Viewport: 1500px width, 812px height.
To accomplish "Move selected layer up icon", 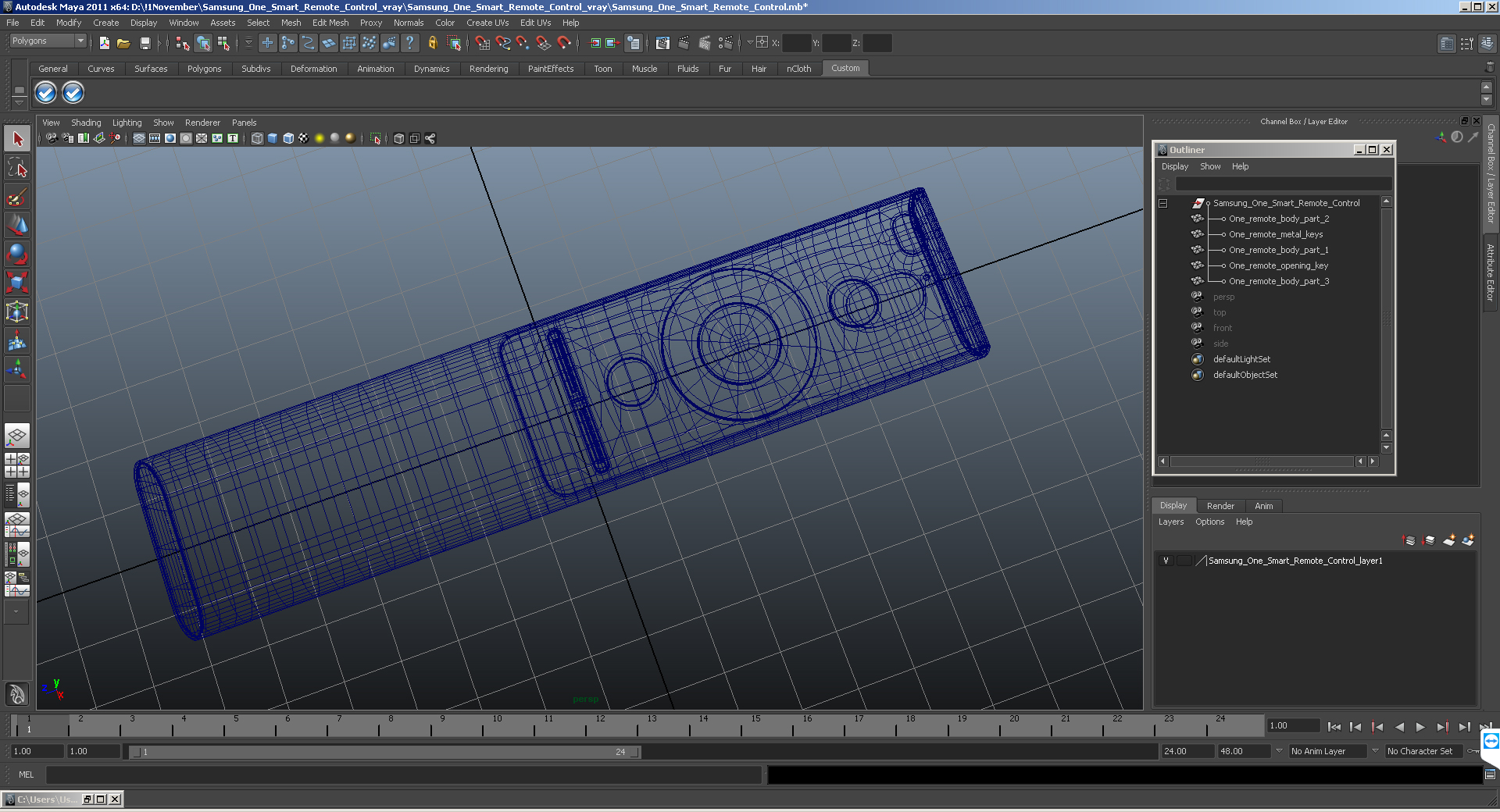I will [1409, 540].
